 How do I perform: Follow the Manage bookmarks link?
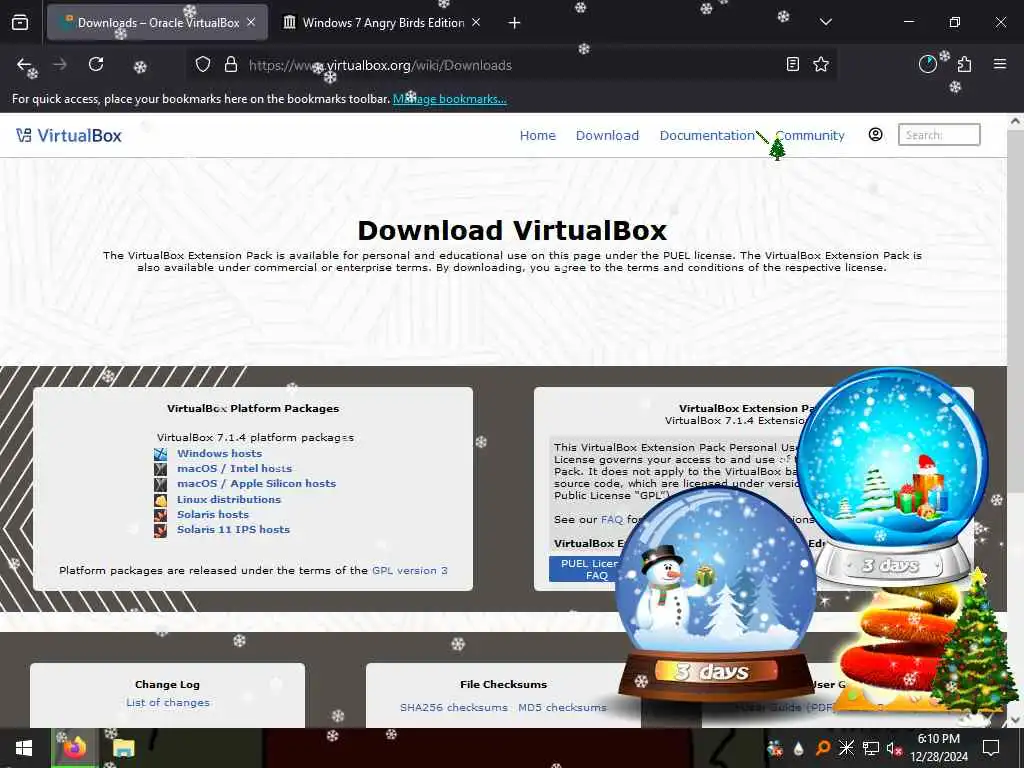tap(449, 99)
